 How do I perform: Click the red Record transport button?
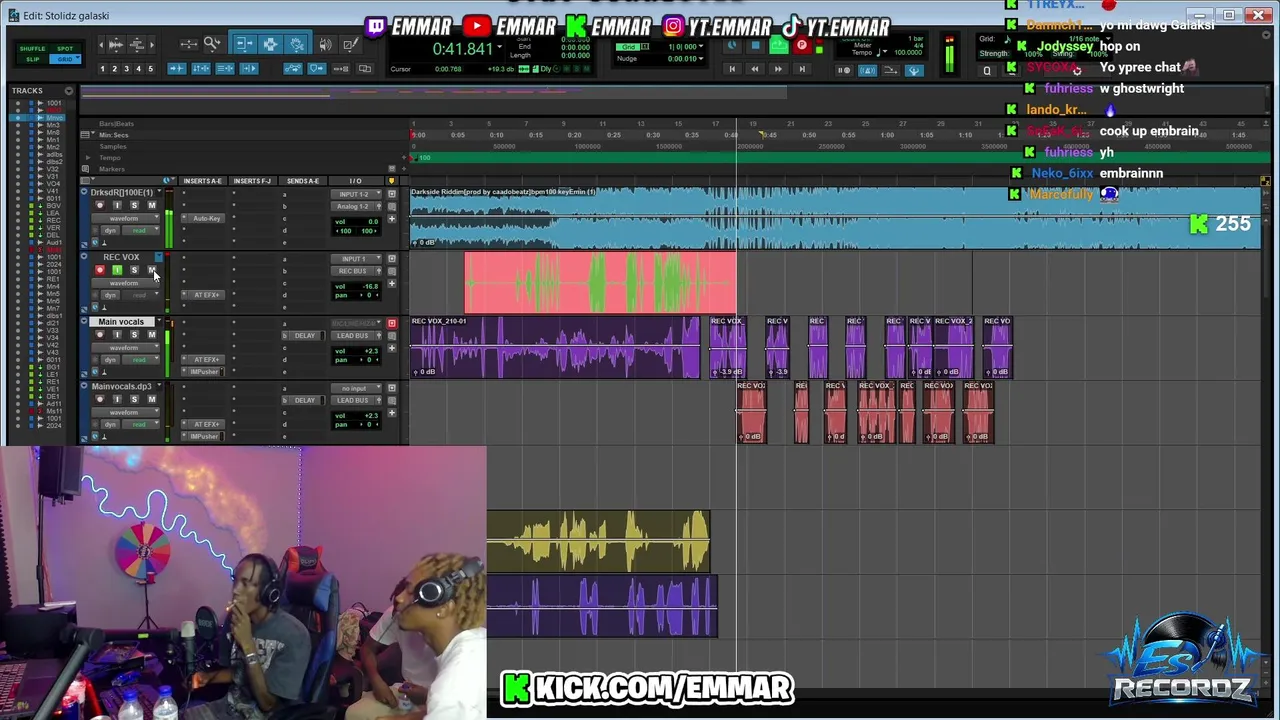tap(802, 45)
